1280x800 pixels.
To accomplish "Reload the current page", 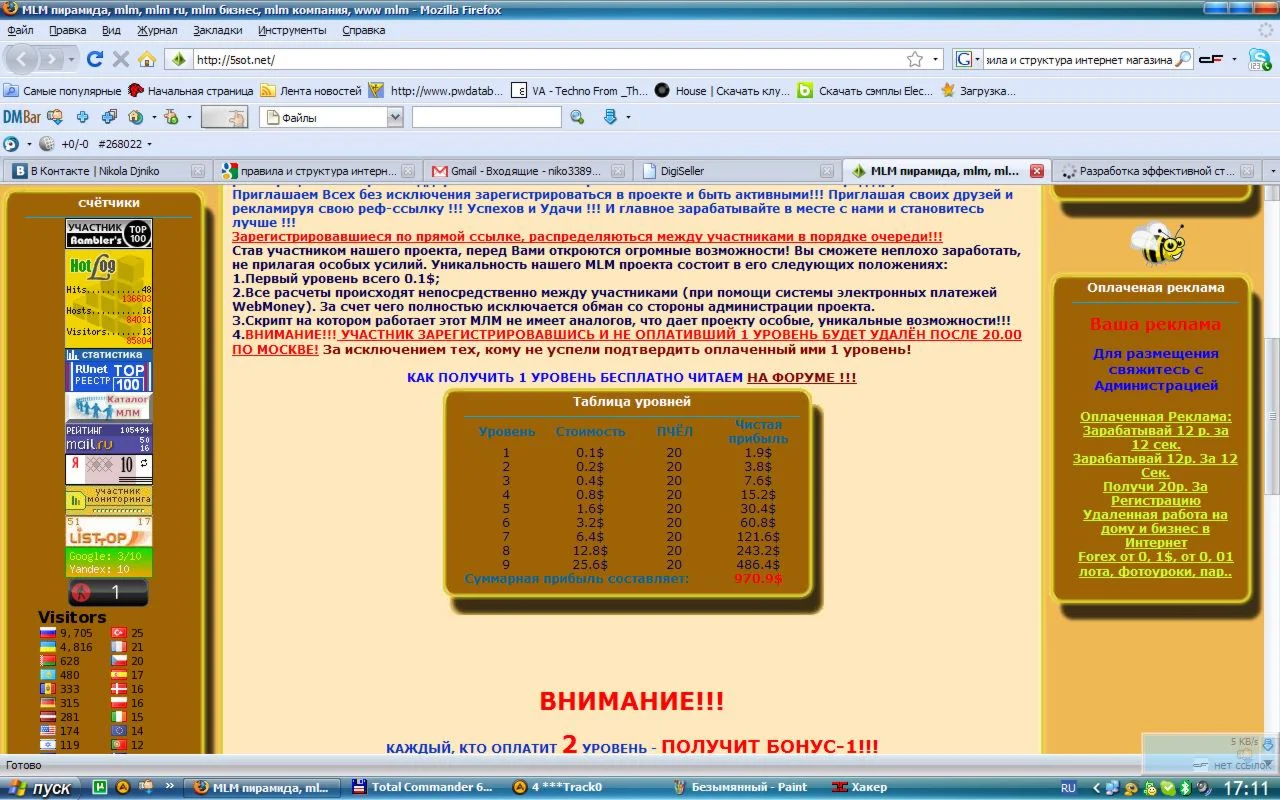I will pyautogui.click(x=95, y=59).
